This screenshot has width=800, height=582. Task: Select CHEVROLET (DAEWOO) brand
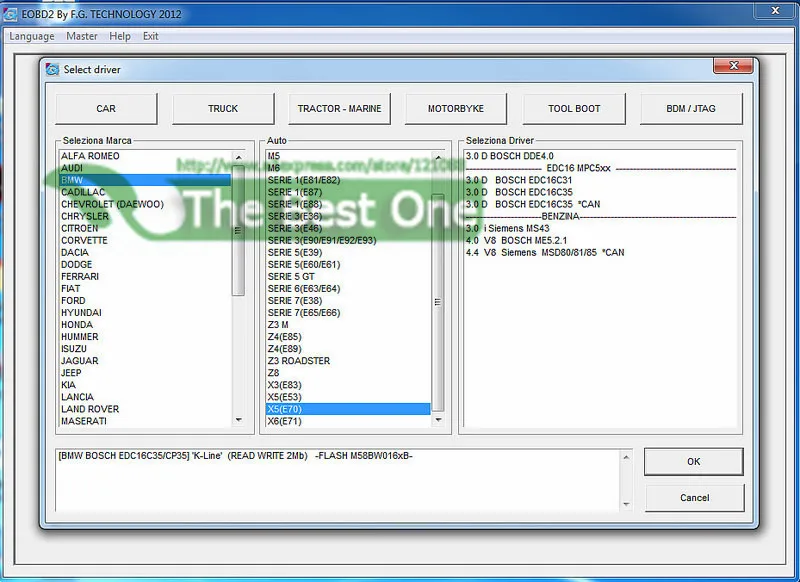click(x=145, y=204)
